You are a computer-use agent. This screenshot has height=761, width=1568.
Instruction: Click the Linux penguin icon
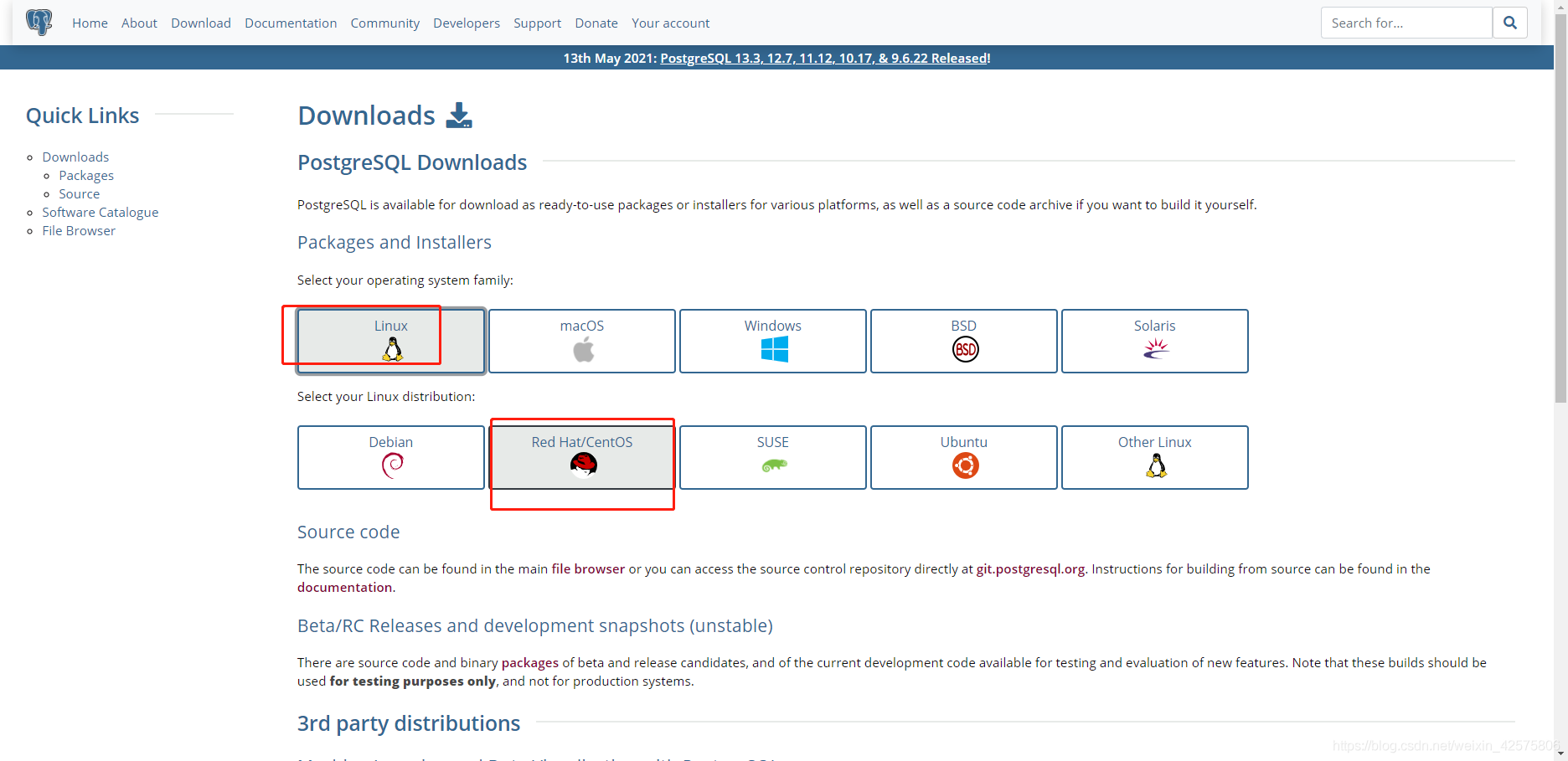pos(392,349)
